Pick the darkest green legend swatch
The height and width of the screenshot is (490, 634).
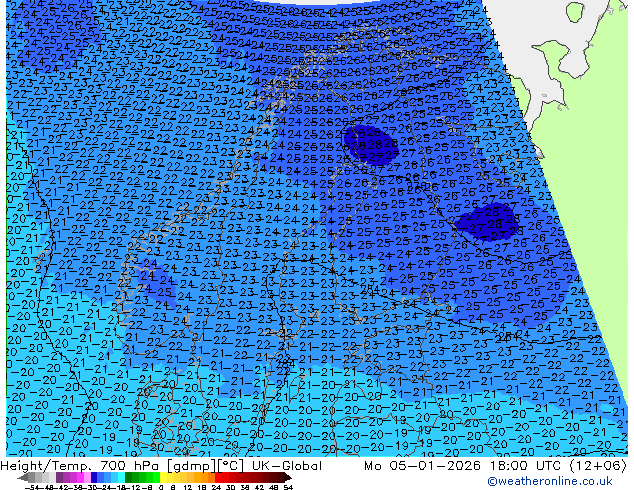click(x=129, y=477)
